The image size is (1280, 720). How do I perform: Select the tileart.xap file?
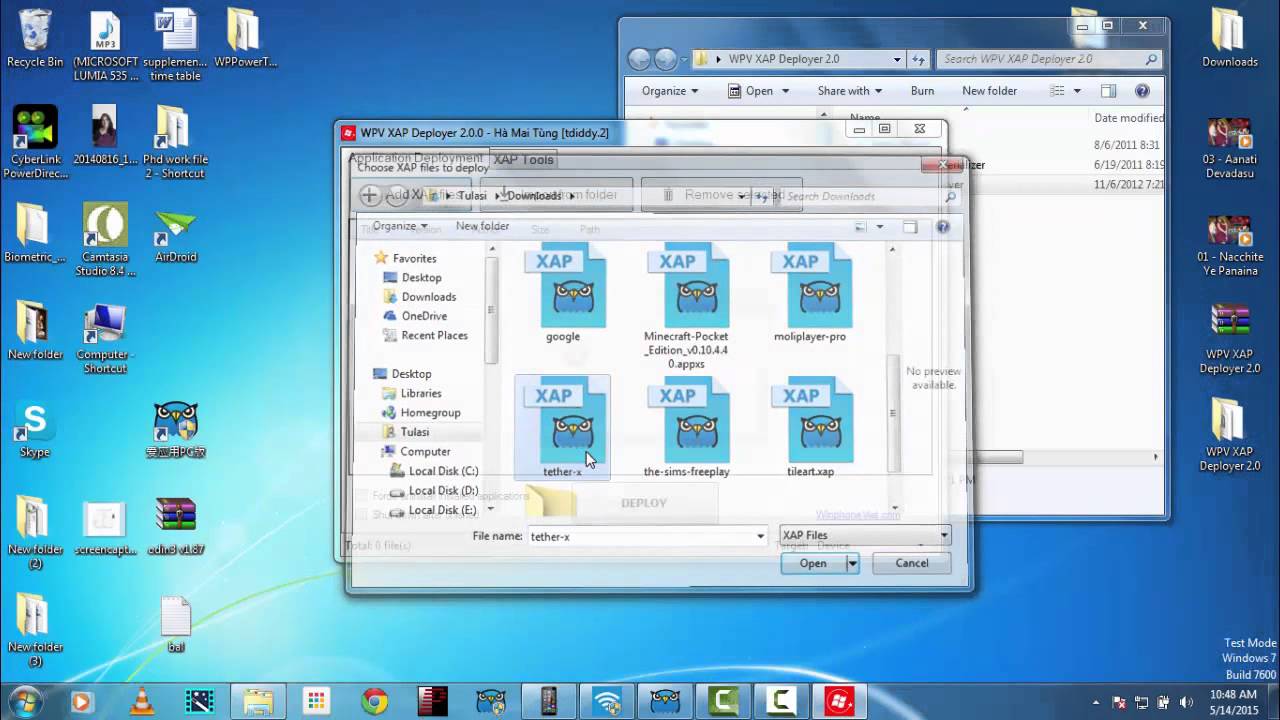pos(810,427)
